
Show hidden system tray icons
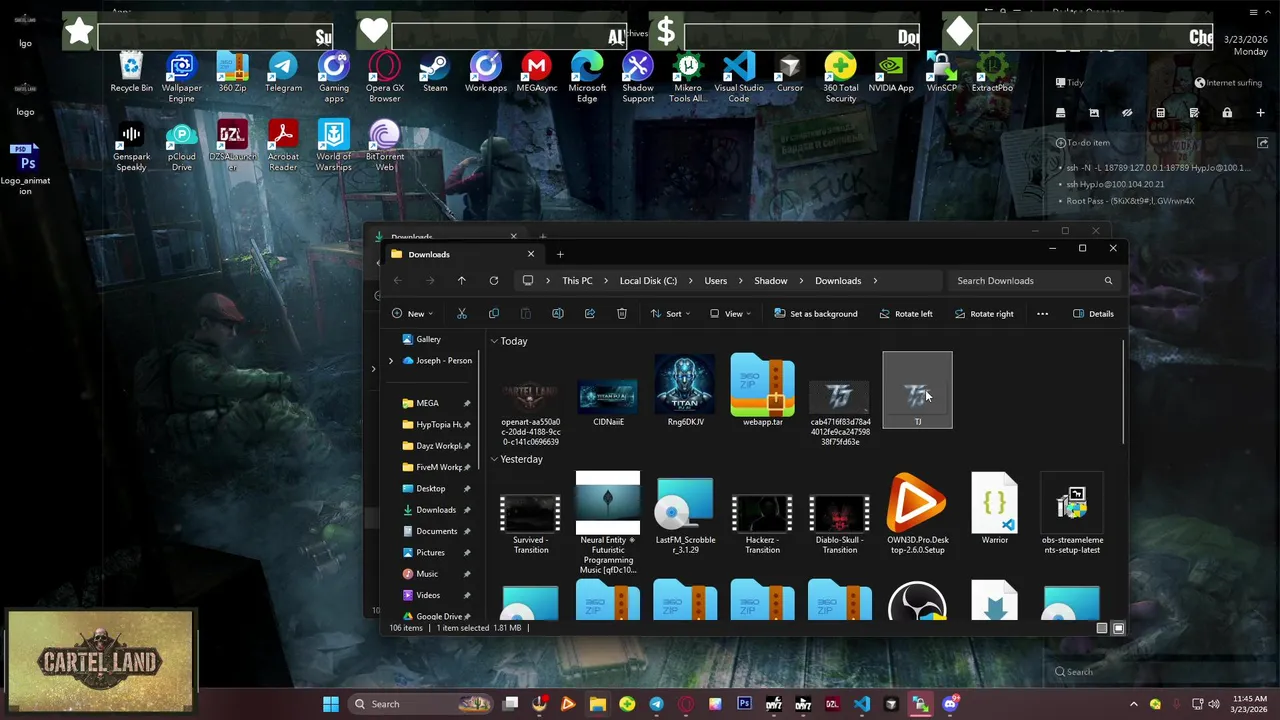[x=1133, y=704]
